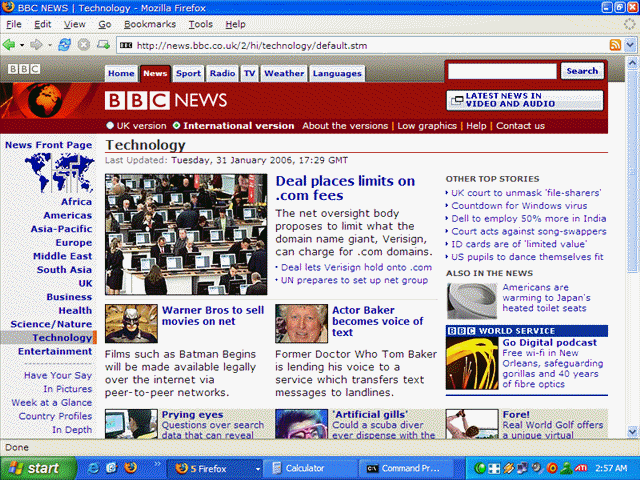
Task: Expand the Firefox taskbar group dropdown
Action: pos(258,469)
